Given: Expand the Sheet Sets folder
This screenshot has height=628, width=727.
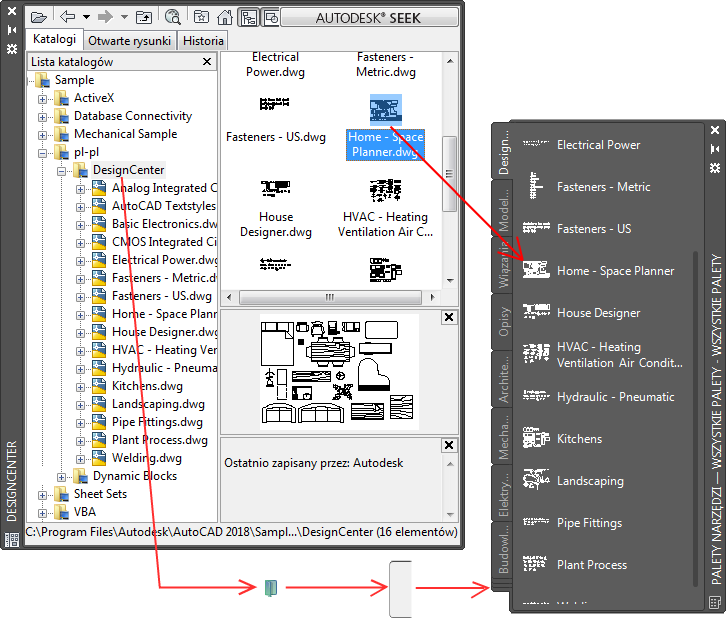Looking at the screenshot, I should pyautogui.click(x=42, y=495).
